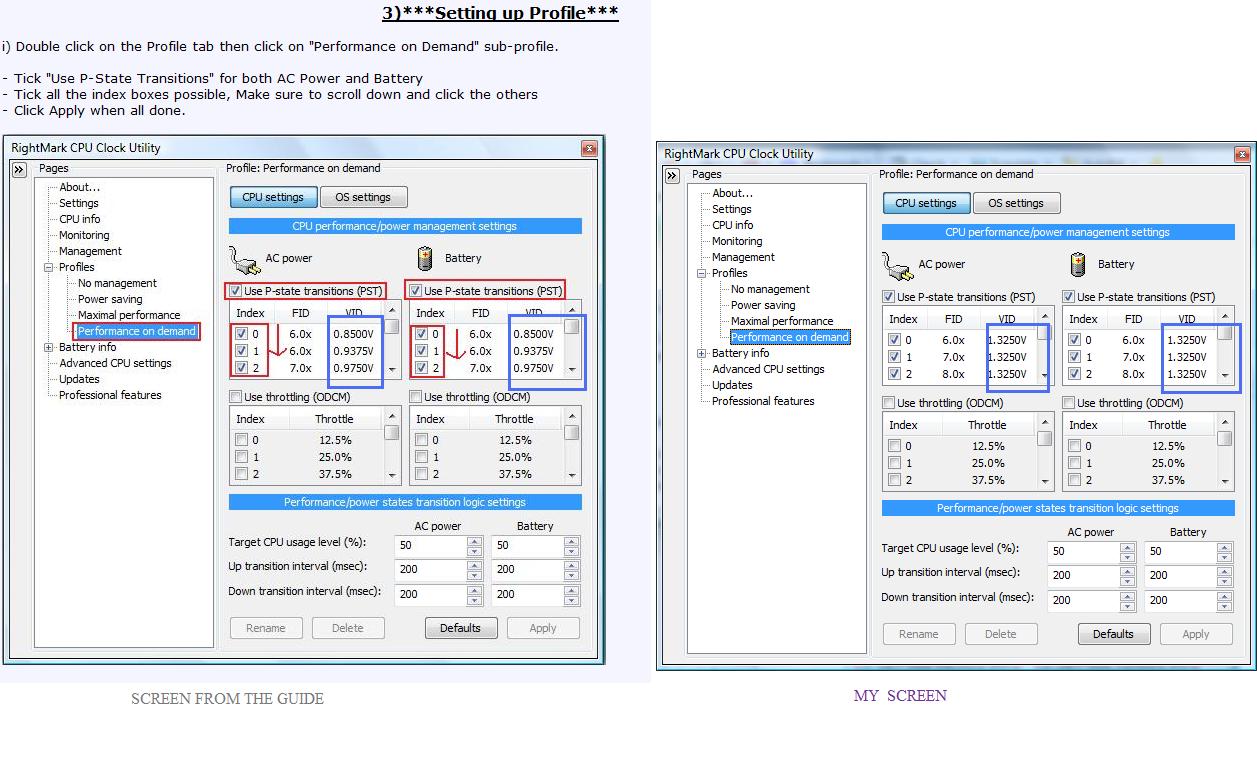Collapse the Pages panel in My Screen window
Screen dimensions: 1257x757
tap(672, 176)
